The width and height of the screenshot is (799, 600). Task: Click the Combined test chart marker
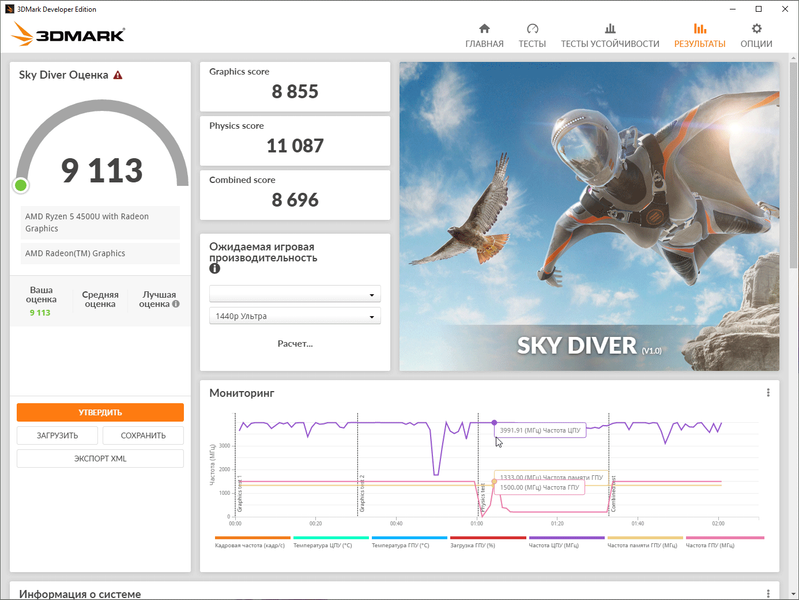614,493
